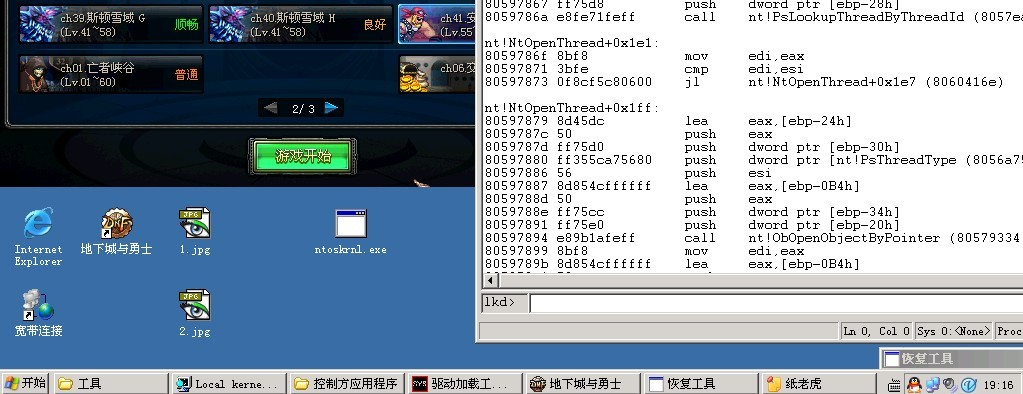Image resolution: width=1023 pixels, height=394 pixels.
Task: Click the 游戏开始 green button
Action: pos(303,157)
